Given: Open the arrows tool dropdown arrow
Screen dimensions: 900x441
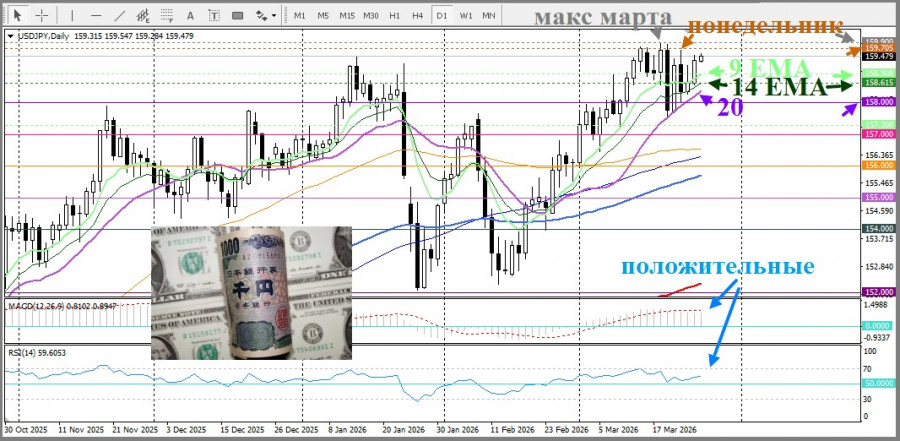Looking at the screenshot, I should (x=274, y=16).
